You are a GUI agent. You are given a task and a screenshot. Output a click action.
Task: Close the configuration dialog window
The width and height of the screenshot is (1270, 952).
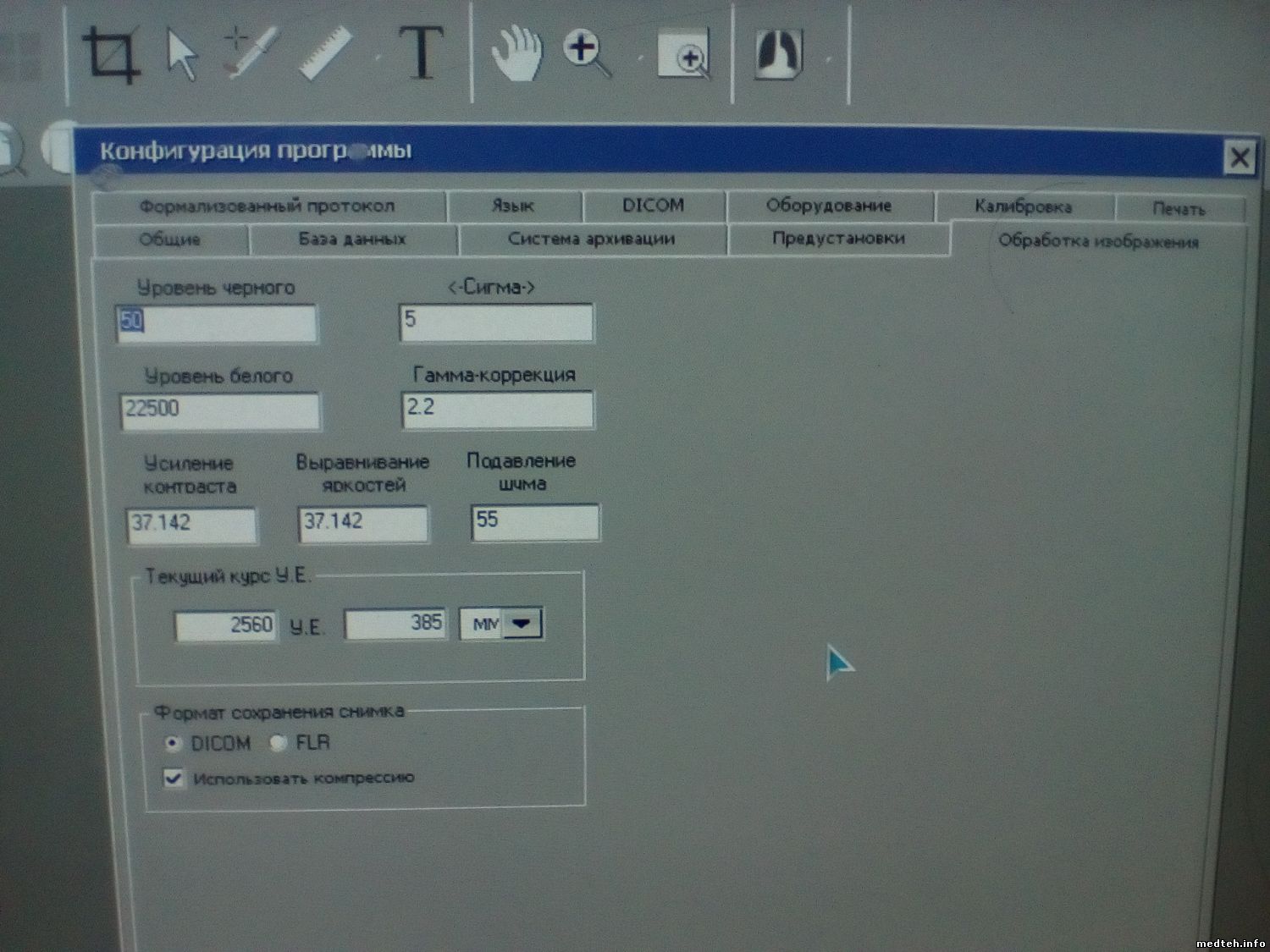1240,158
